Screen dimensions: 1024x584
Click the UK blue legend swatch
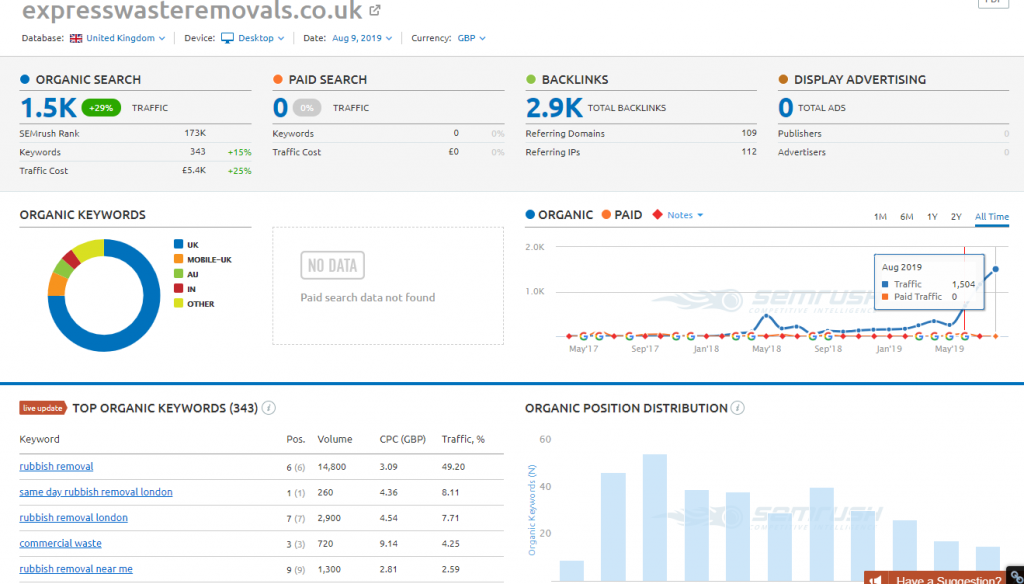click(178, 244)
